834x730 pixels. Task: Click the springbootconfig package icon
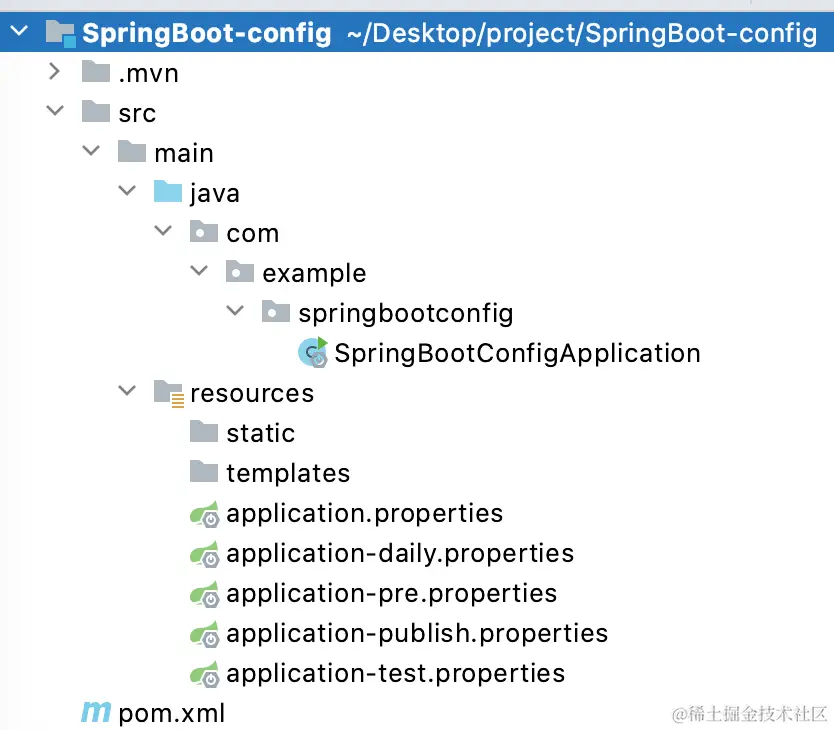pyautogui.click(x=276, y=313)
